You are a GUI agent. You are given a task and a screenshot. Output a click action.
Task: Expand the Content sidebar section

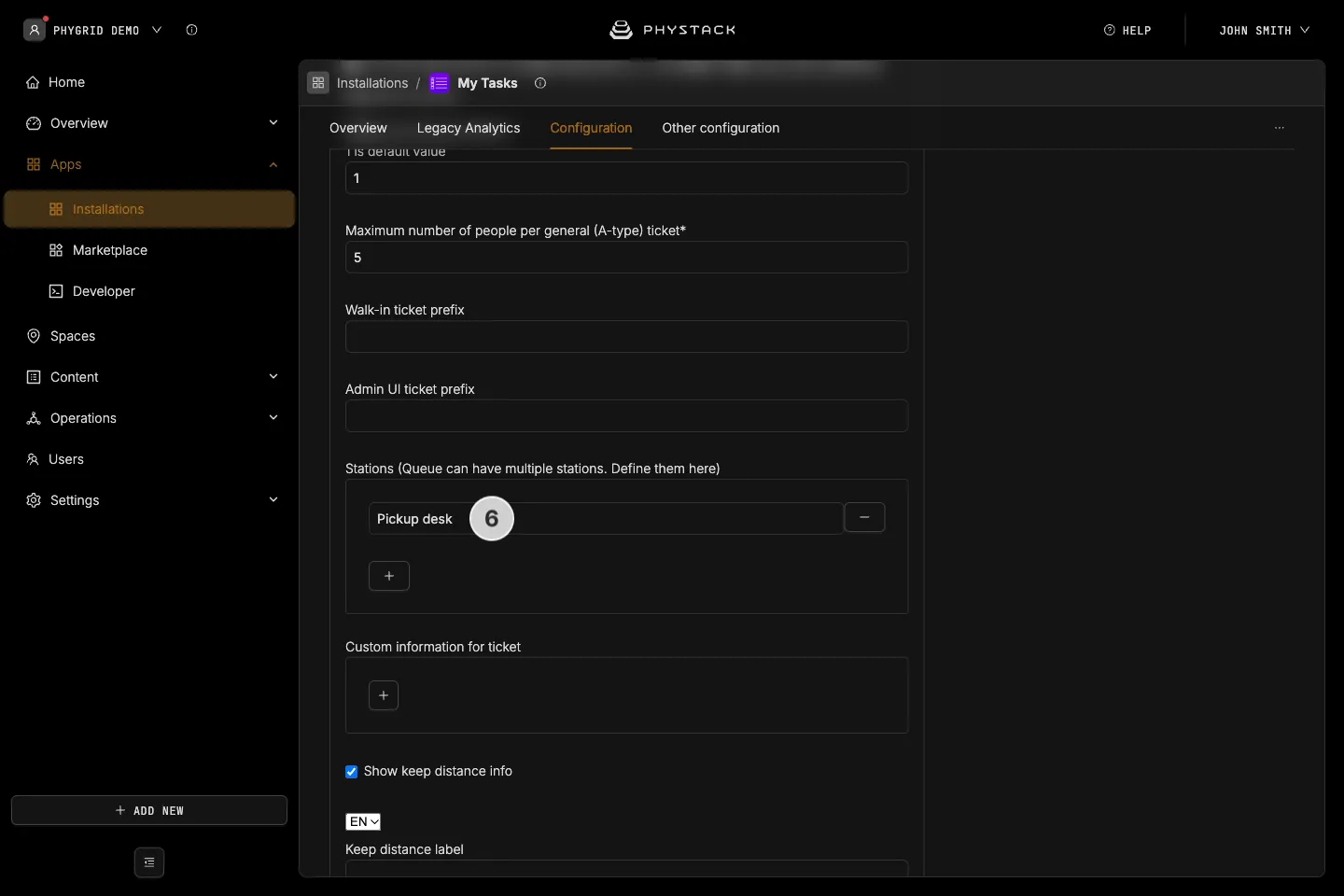pyautogui.click(x=273, y=377)
